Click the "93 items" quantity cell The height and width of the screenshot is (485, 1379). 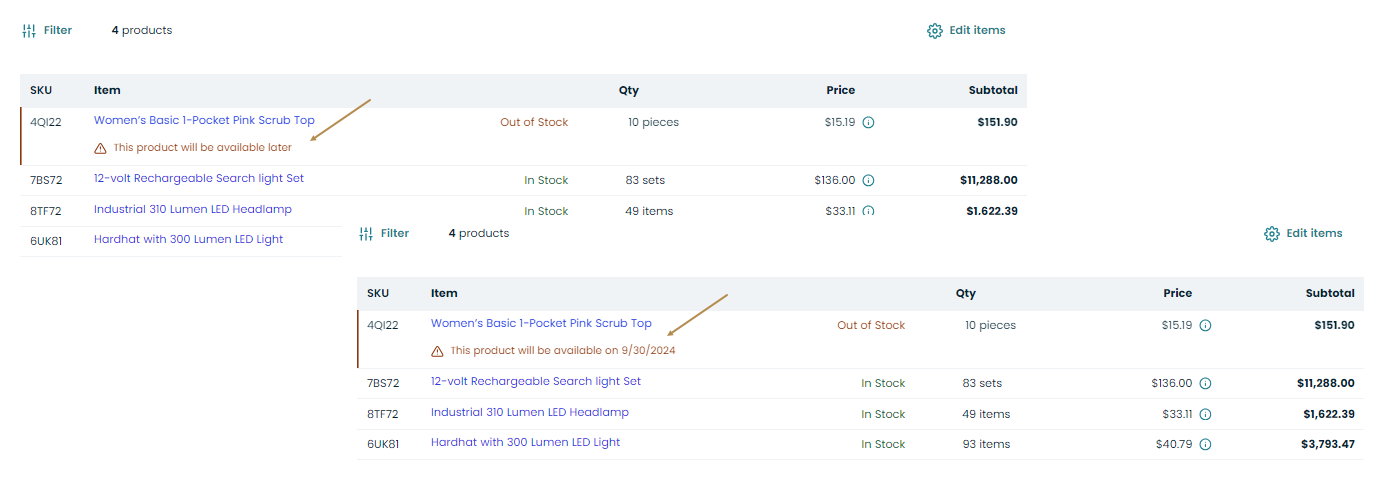pos(986,444)
